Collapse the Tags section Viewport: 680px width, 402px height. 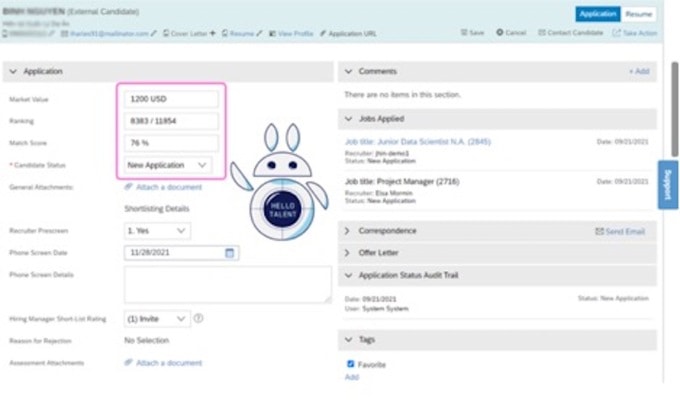(x=348, y=340)
